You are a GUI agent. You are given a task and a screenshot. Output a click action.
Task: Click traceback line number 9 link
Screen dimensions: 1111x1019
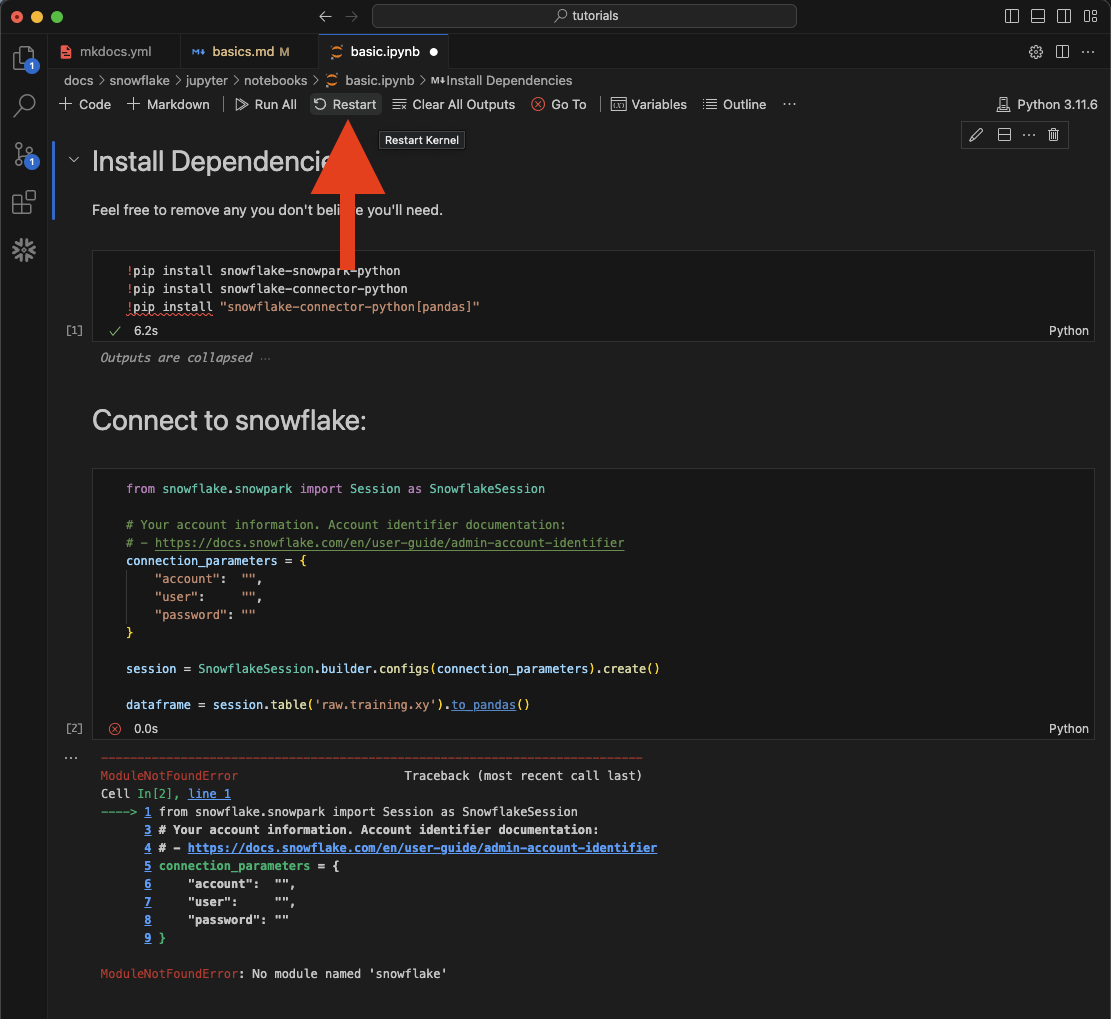[x=147, y=938]
